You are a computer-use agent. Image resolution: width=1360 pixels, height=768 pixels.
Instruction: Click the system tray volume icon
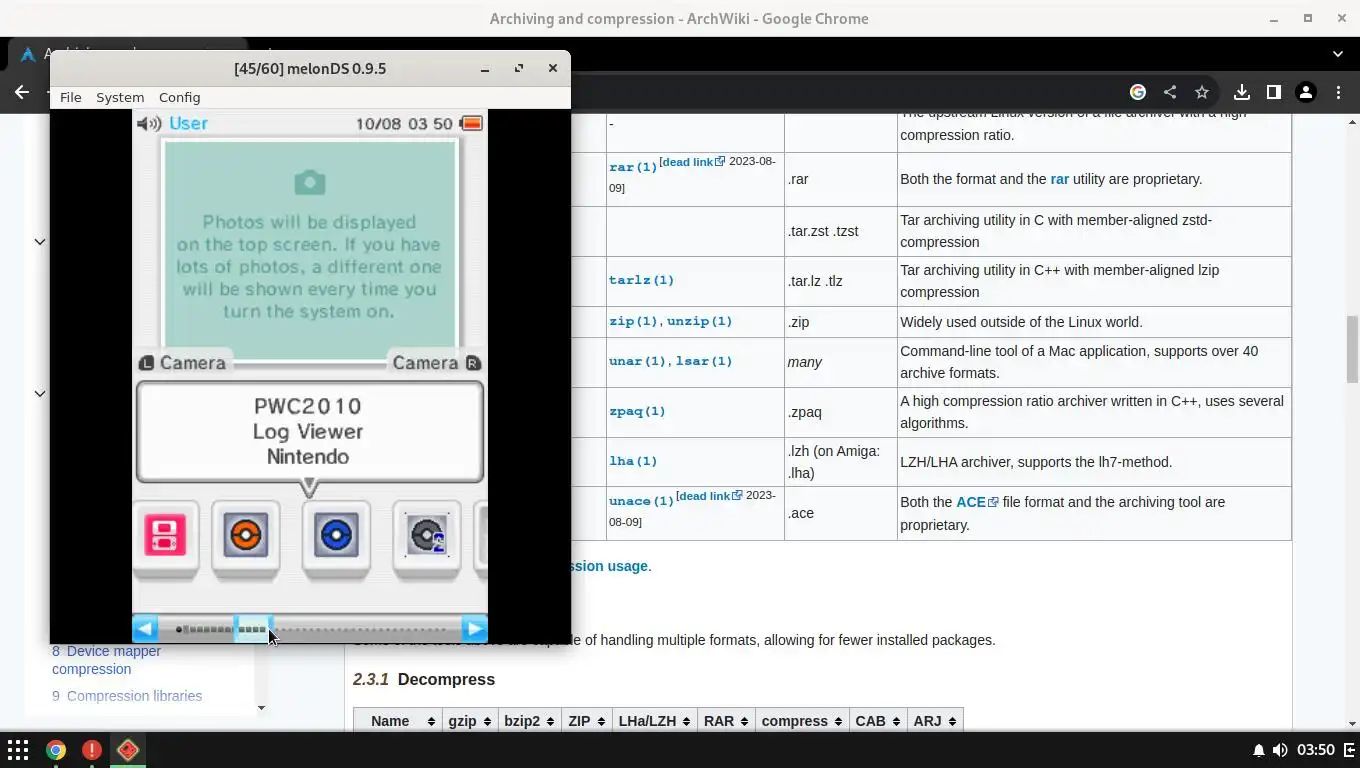point(1280,750)
